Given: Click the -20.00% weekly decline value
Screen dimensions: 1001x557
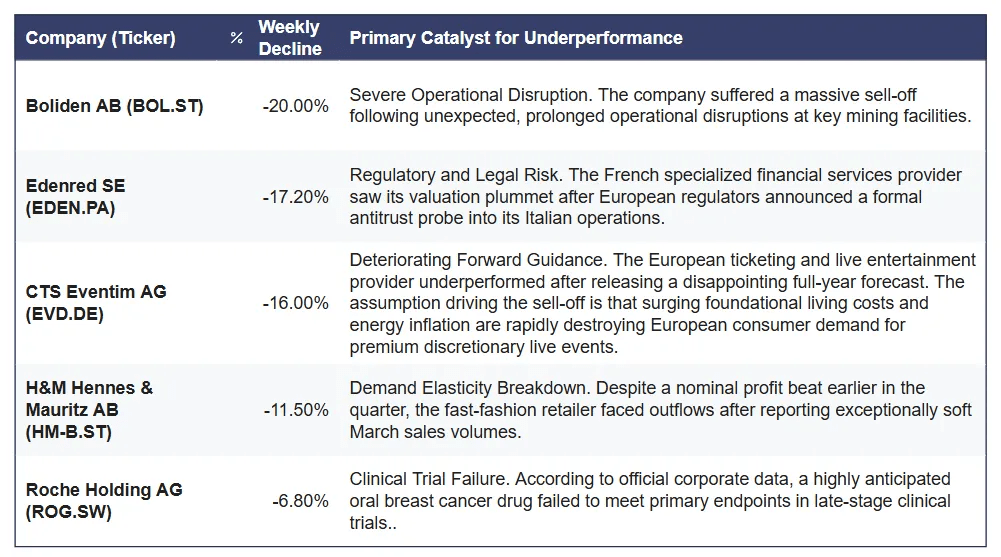Looking at the screenshot, I should point(295,106).
